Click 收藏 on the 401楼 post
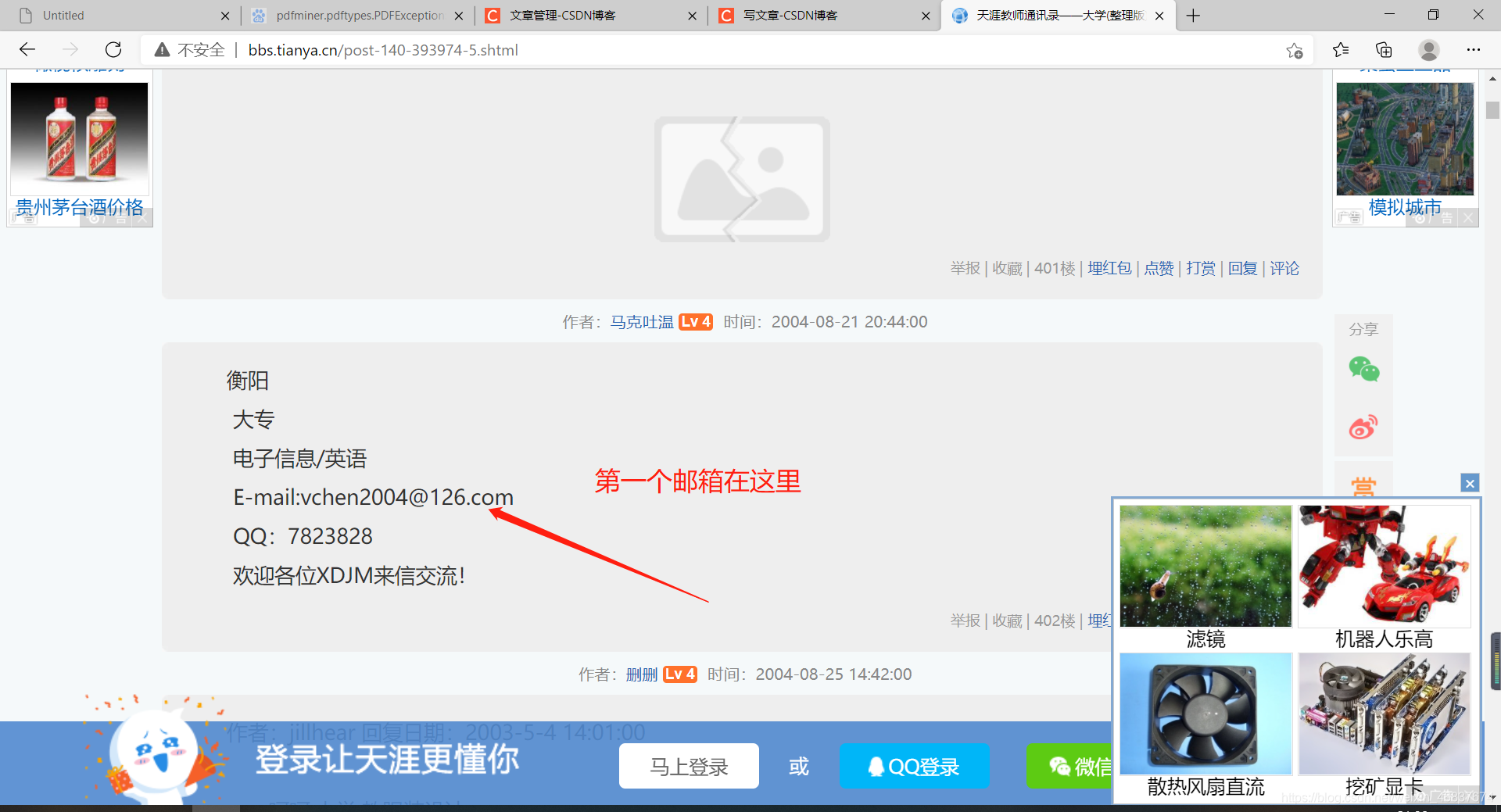The image size is (1501, 812). [x=1008, y=268]
